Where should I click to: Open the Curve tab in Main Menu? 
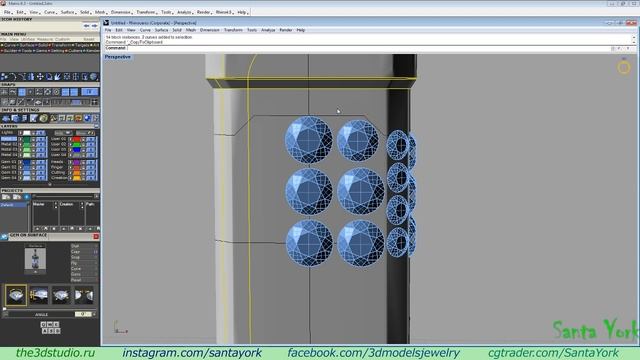pyautogui.click(x=9, y=45)
